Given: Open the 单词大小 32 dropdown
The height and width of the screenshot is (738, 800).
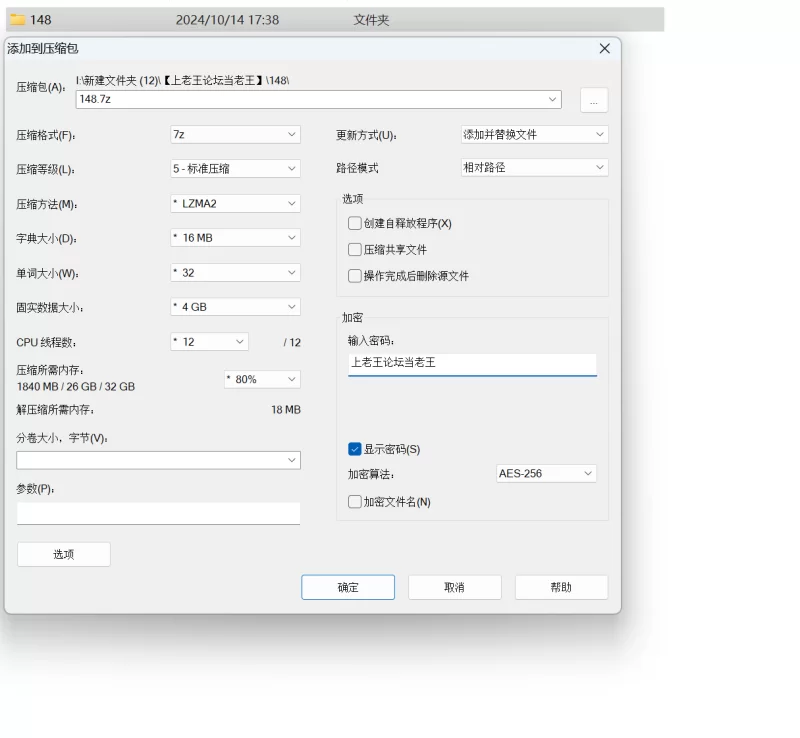Looking at the screenshot, I should [235, 273].
